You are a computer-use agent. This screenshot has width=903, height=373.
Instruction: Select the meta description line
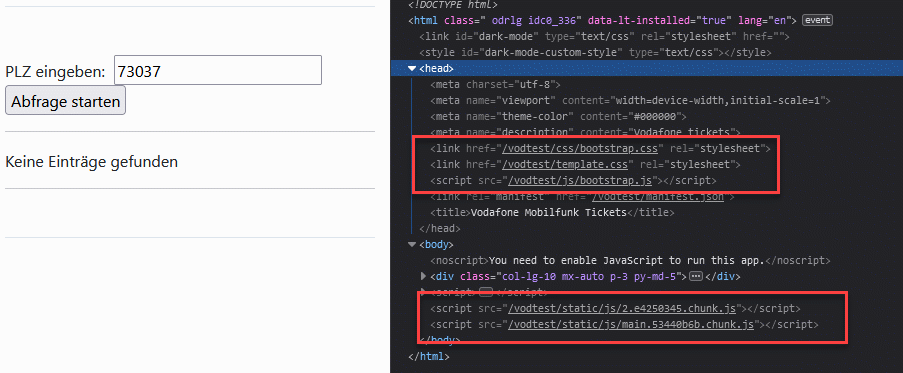(x=585, y=132)
